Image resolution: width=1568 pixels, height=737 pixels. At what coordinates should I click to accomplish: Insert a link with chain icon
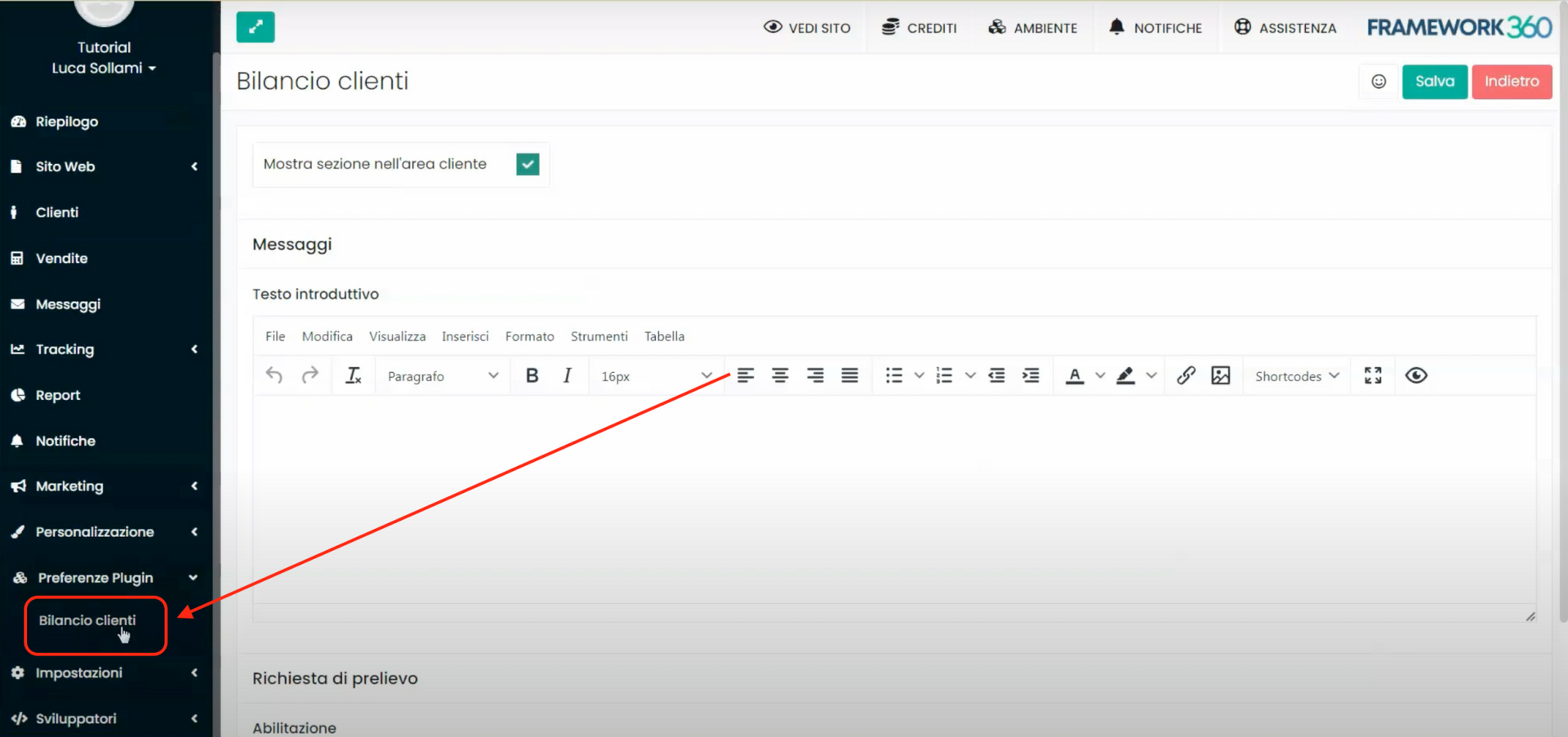tap(1186, 375)
